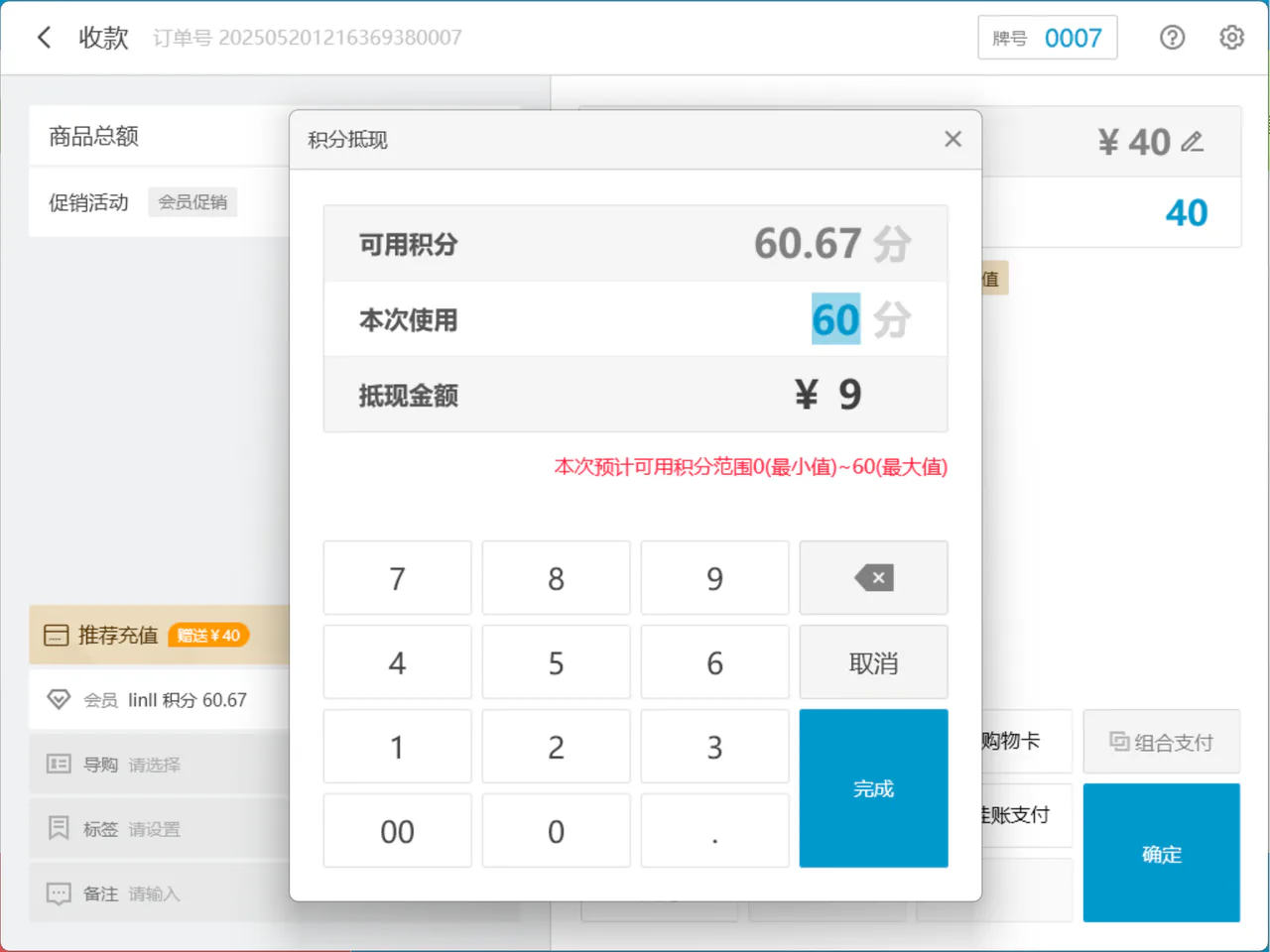The width and height of the screenshot is (1270, 952).
Task: Click the blue 确定 button
Action: [1161, 853]
